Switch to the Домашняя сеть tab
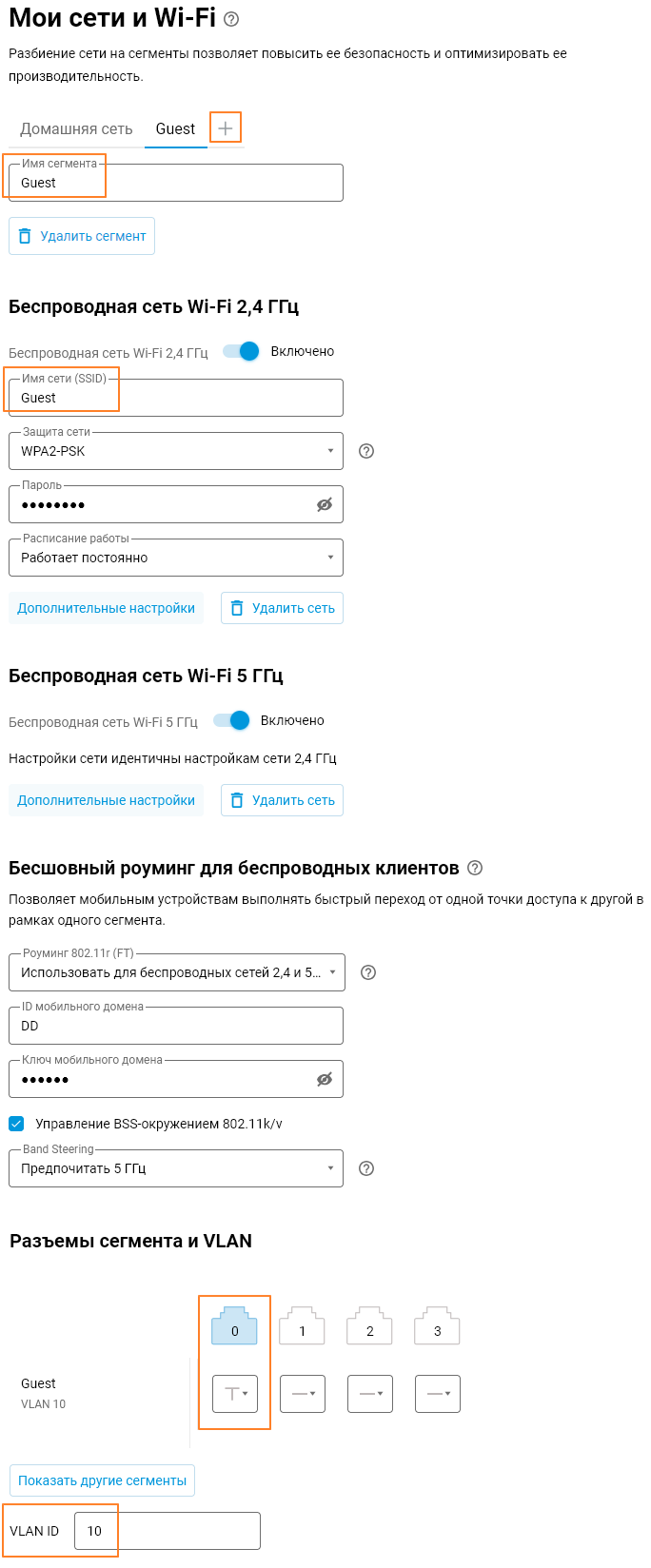The image size is (651, 1568). pos(76,128)
